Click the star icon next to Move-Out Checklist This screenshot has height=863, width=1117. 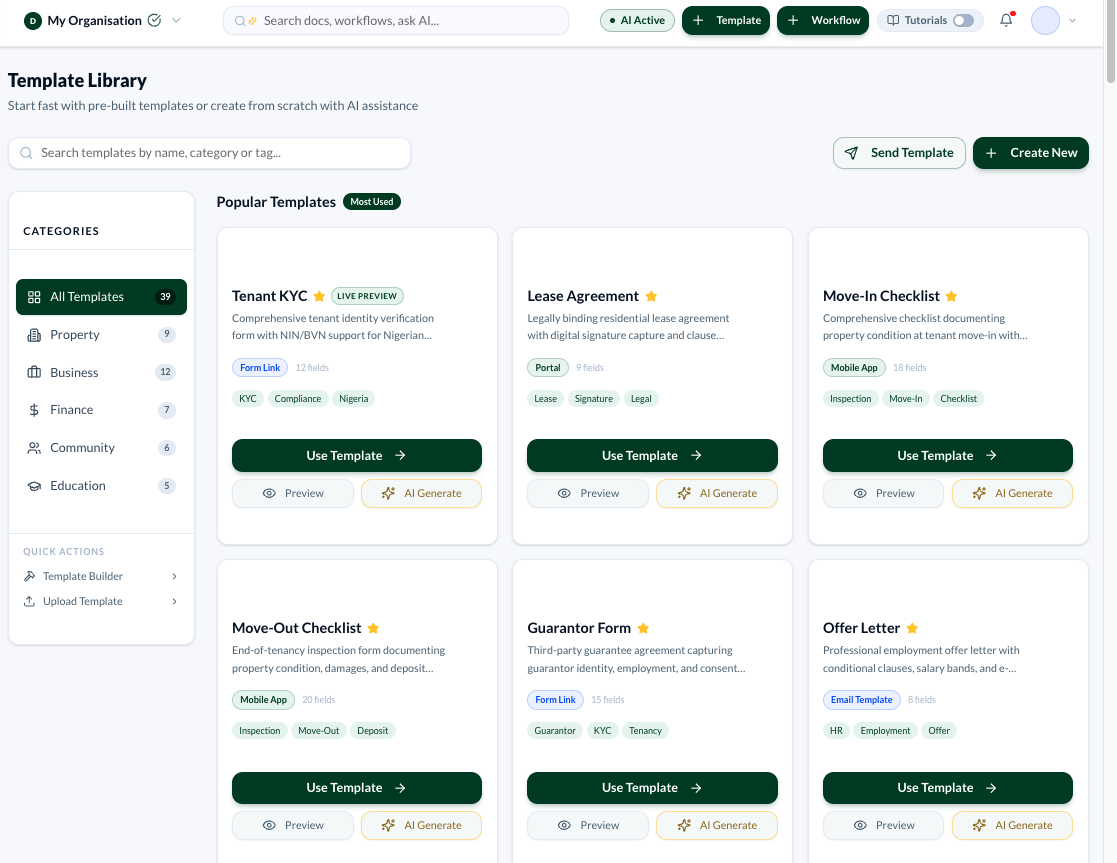[373, 628]
